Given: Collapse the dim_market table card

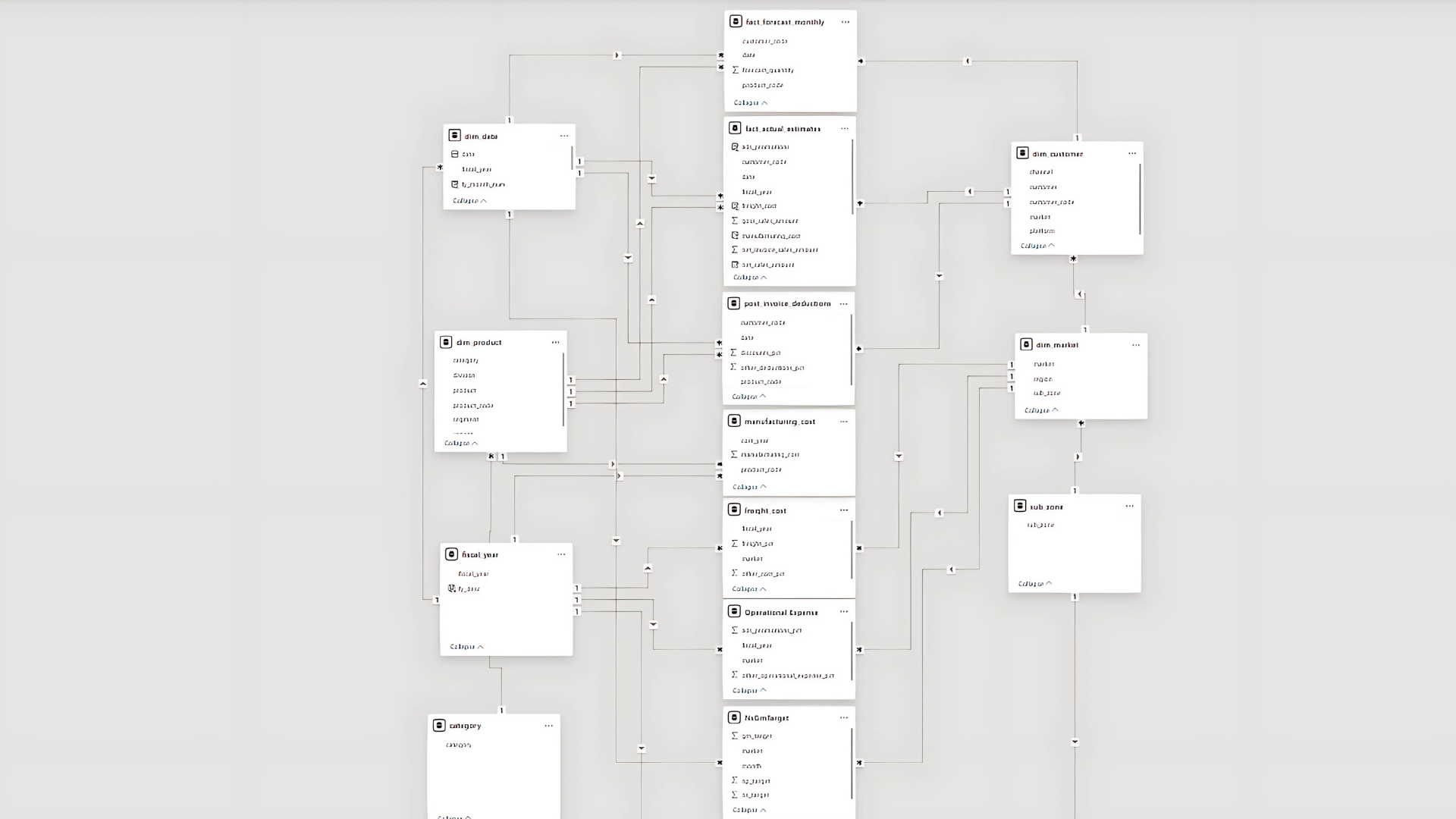Looking at the screenshot, I should click(x=1040, y=410).
